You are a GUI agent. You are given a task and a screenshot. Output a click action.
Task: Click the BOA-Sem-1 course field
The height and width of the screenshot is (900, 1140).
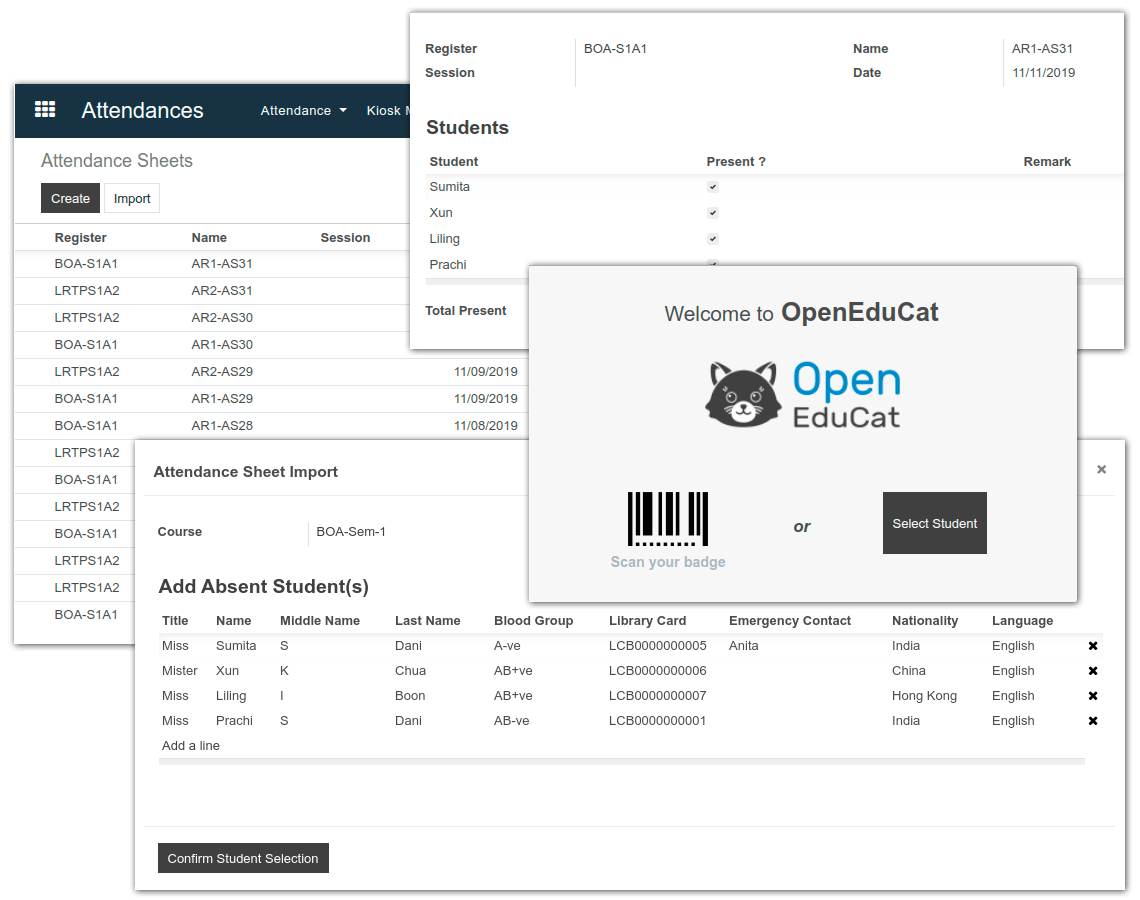351,532
